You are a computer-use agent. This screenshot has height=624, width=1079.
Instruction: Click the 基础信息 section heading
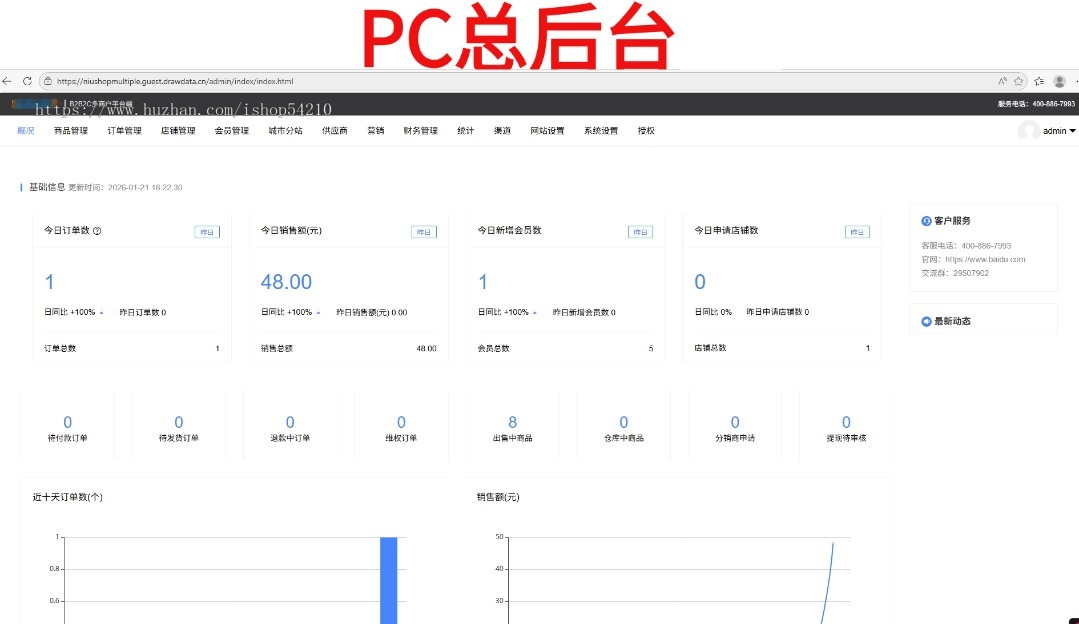47,187
